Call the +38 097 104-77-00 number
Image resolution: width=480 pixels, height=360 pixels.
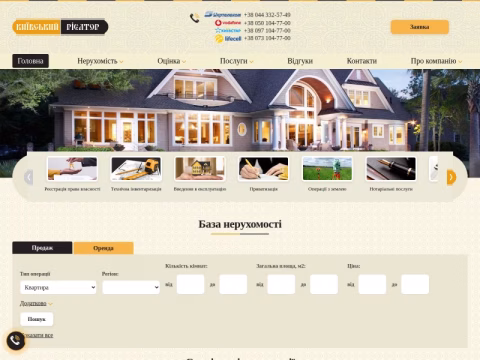pos(267,30)
